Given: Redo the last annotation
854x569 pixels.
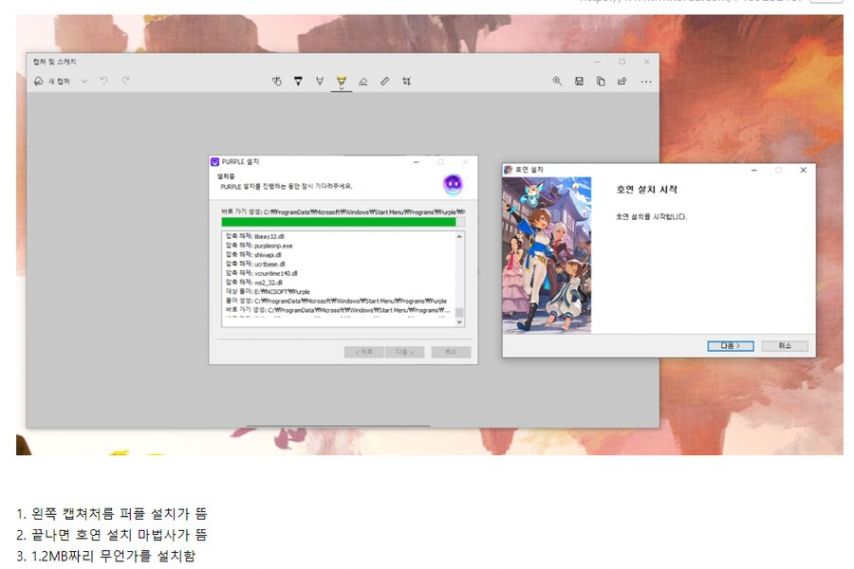Looking at the screenshot, I should [125, 81].
